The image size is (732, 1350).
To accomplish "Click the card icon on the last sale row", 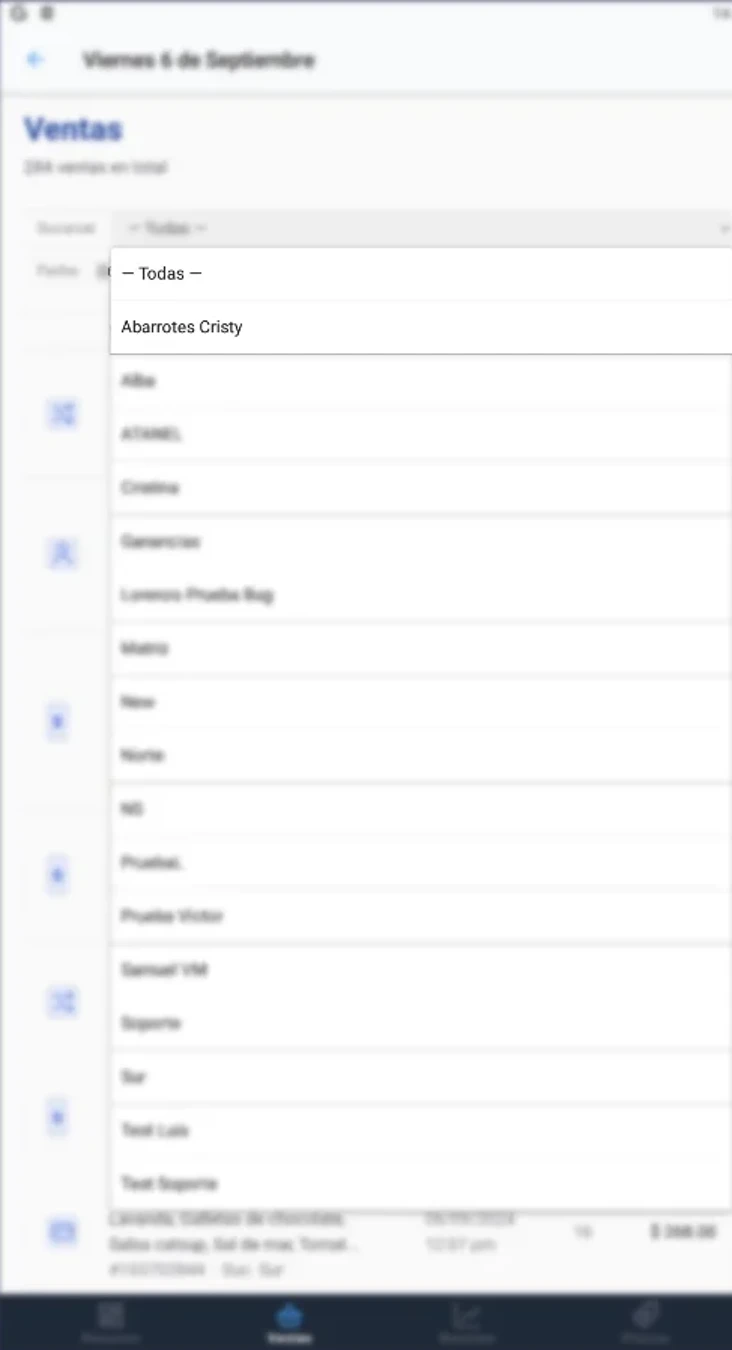I will point(62,1232).
